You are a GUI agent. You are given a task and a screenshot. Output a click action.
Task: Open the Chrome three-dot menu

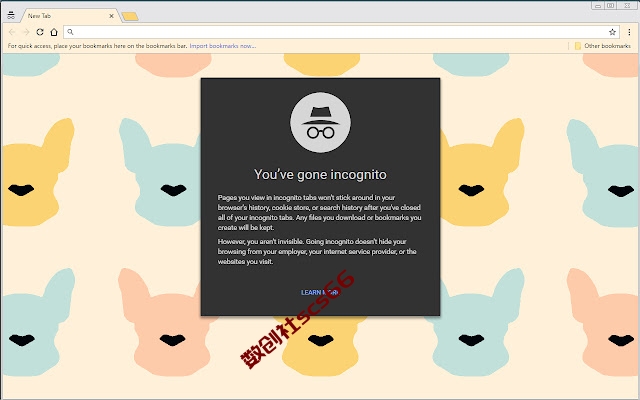click(629, 32)
